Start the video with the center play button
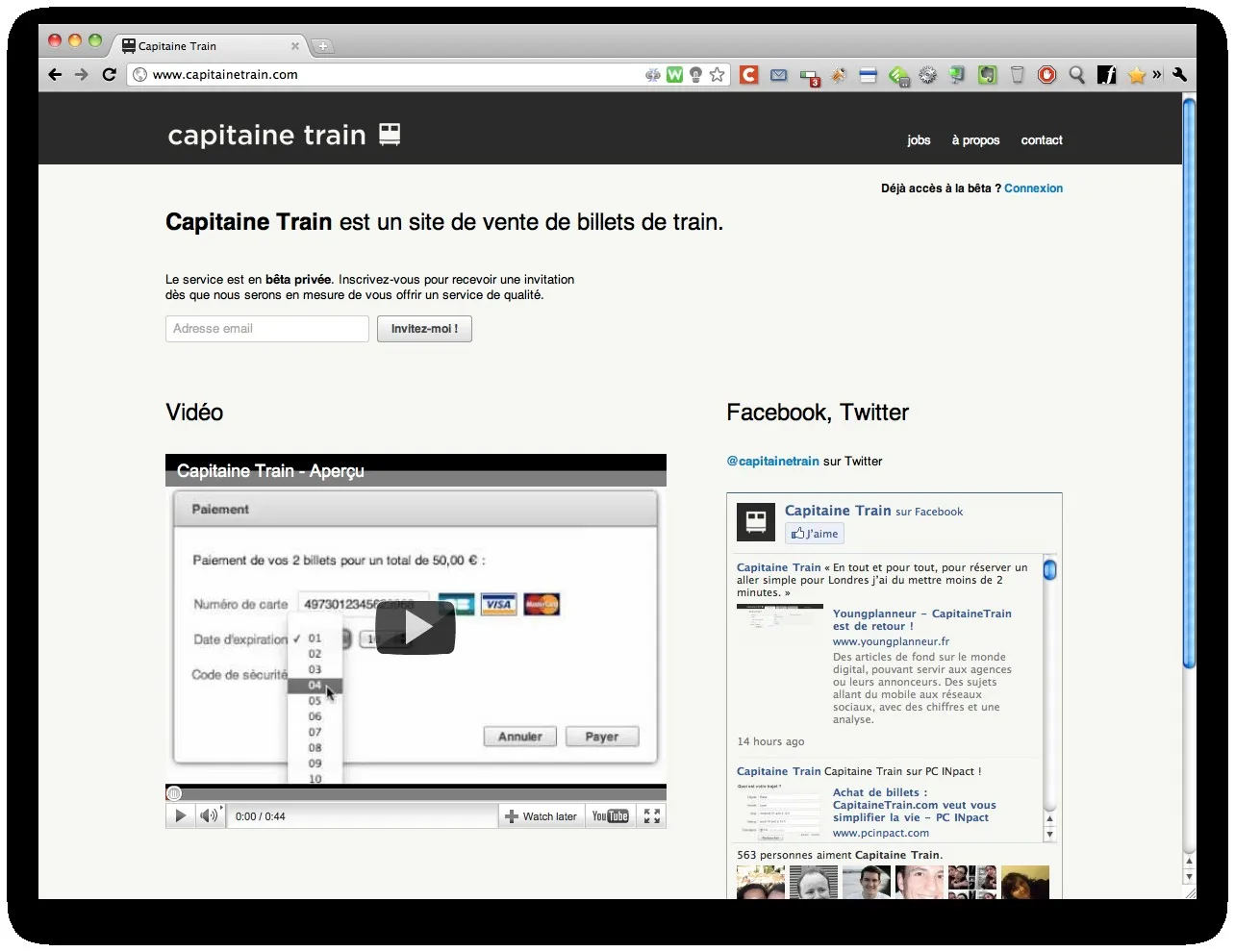1235x952 pixels. pyautogui.click(x=416, y=628)
